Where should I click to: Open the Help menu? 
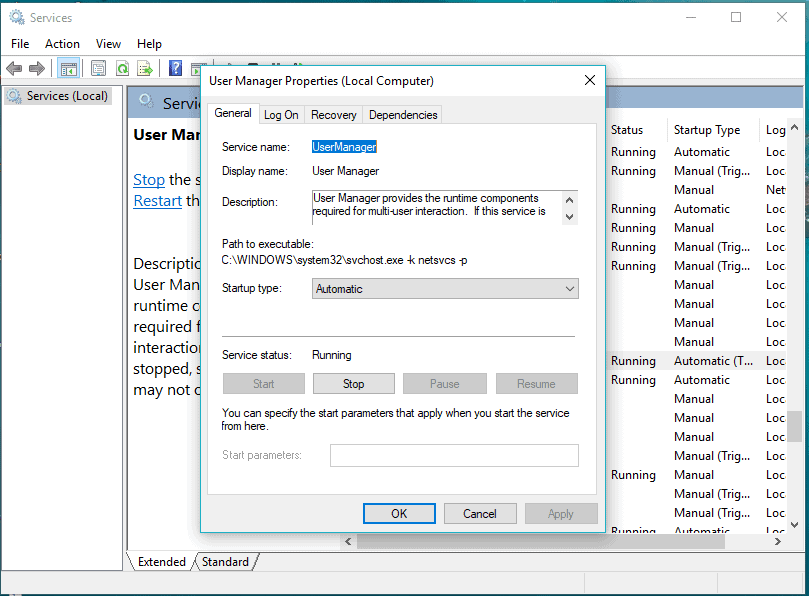click(x=149, y=44)
